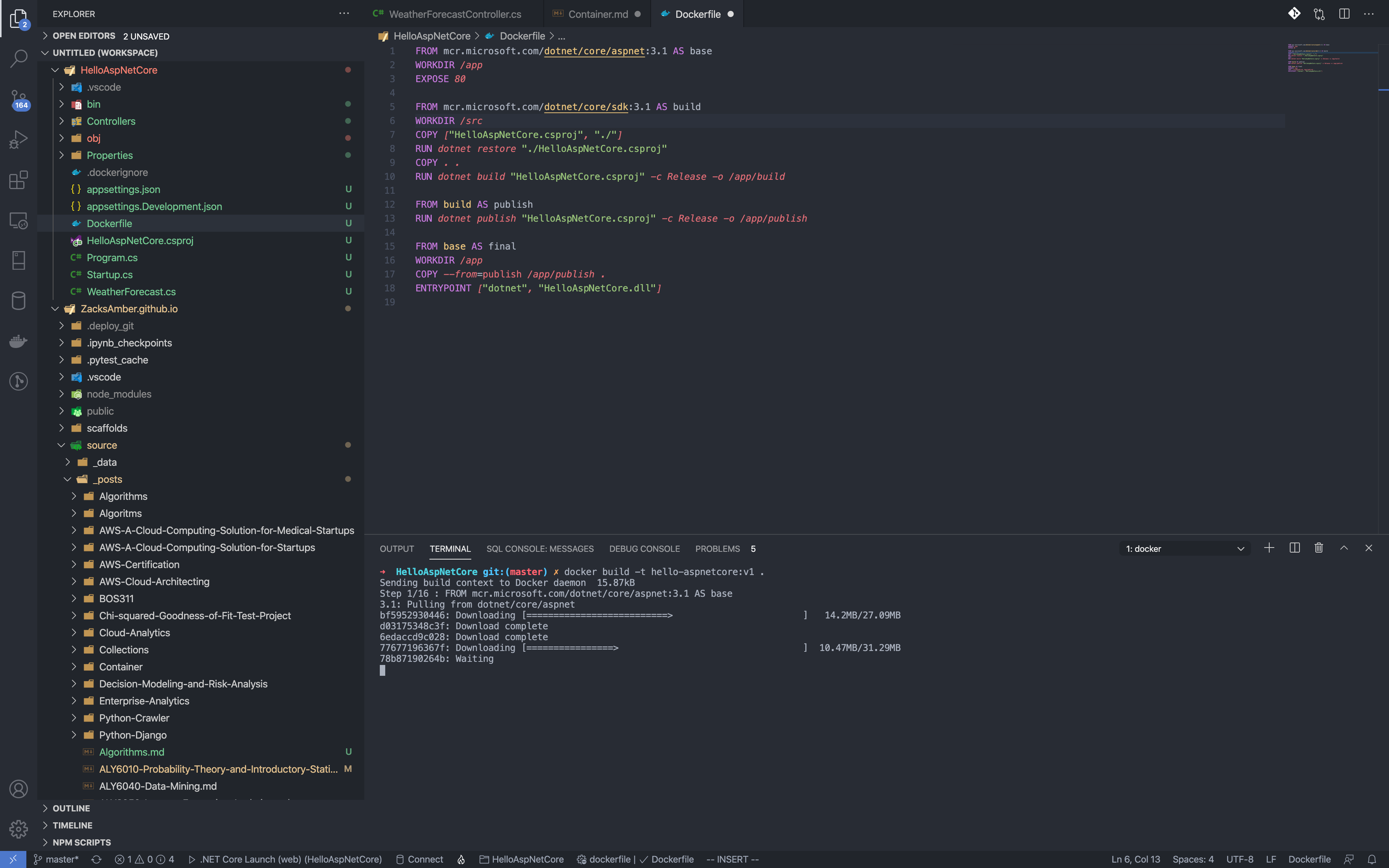This screenshot has width=1389, height=868.
Task: Click Split Editor Right icon
Action: 1344,14
